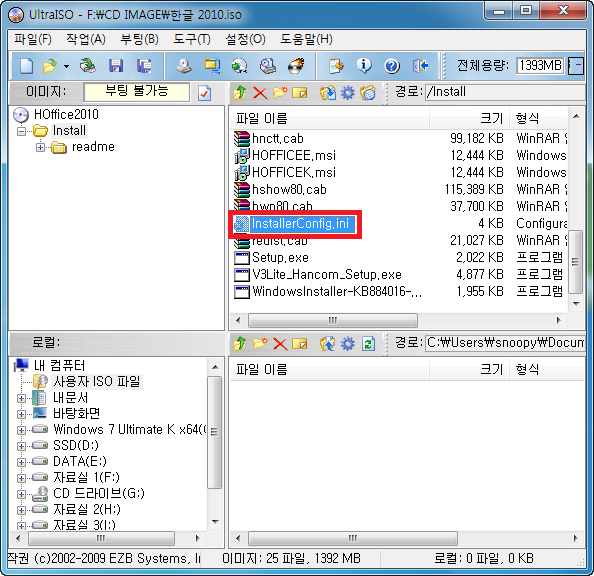Click the Make CD/DVD image toolbar icon

pos(184,66)
